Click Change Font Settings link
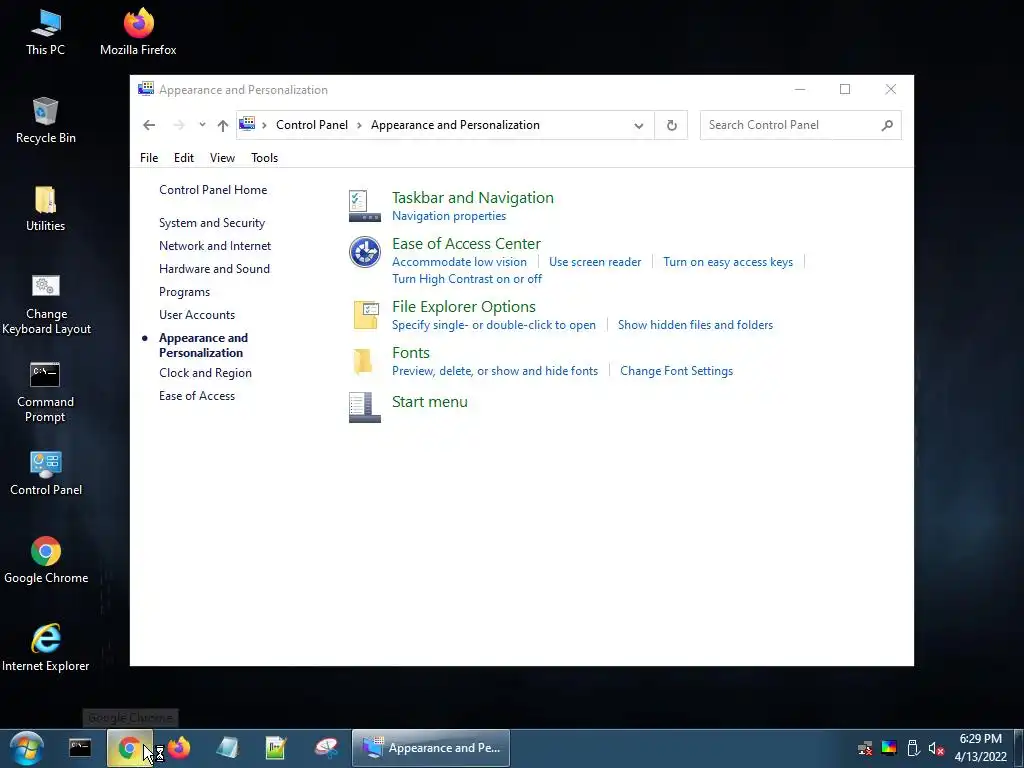This screenshot has height=768, width=1024. coord(677,371)
